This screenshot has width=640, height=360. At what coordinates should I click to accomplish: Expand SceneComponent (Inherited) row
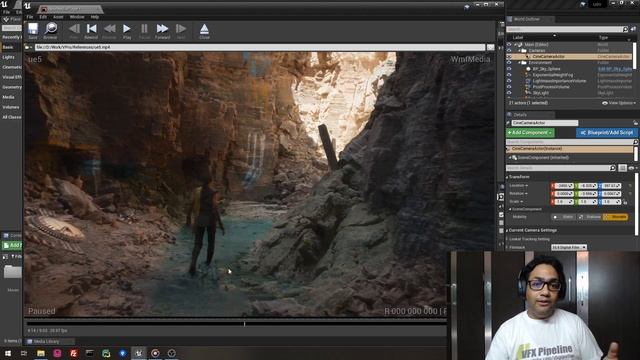click(510, 158)
